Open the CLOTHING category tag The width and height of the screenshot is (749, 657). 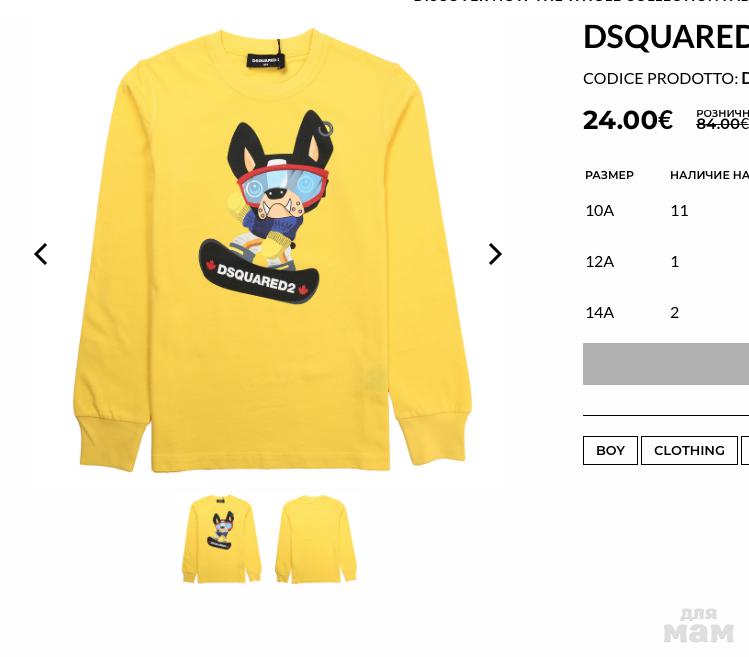[x=689, y=450]
